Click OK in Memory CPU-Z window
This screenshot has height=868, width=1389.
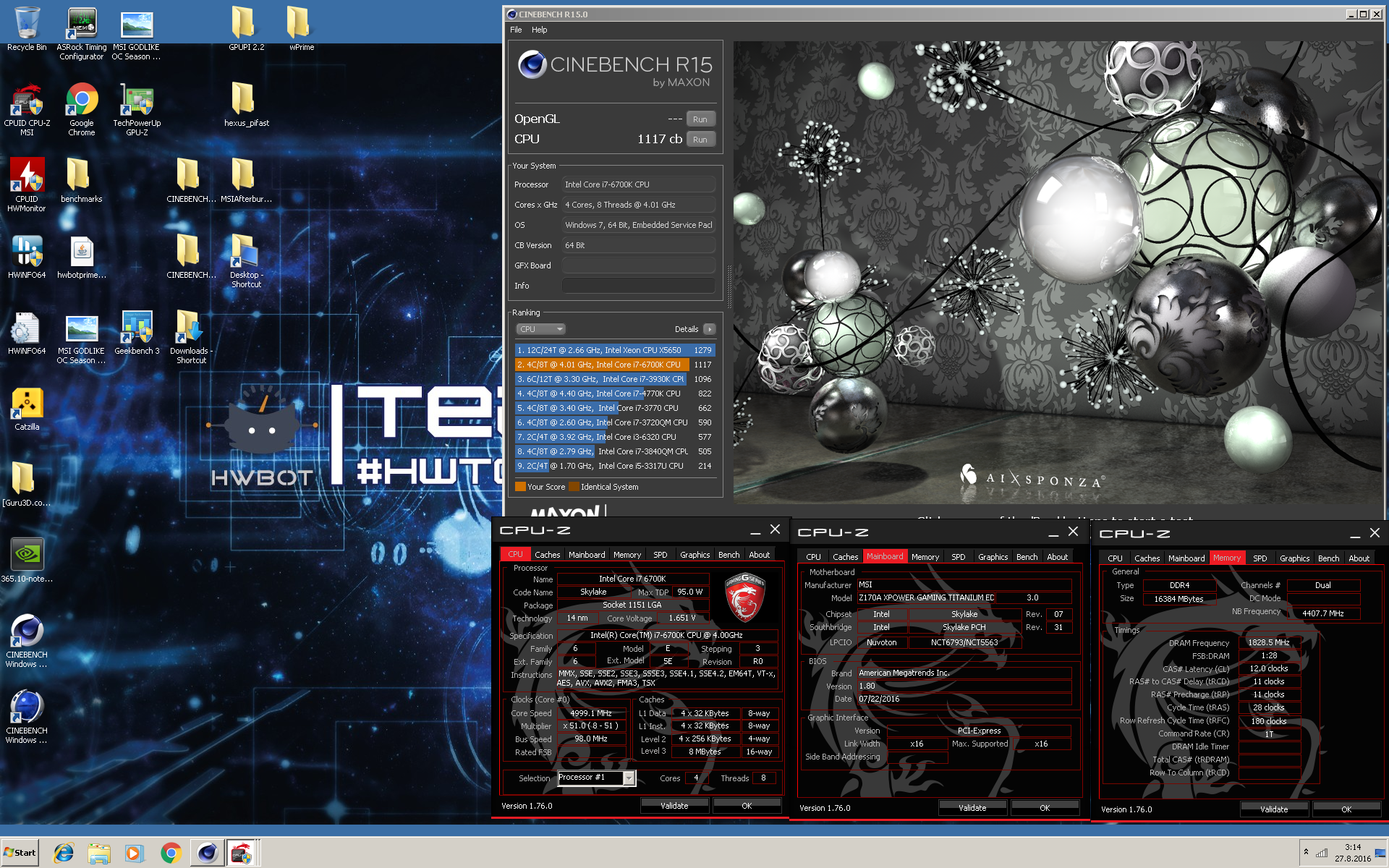click(1346, 809)
